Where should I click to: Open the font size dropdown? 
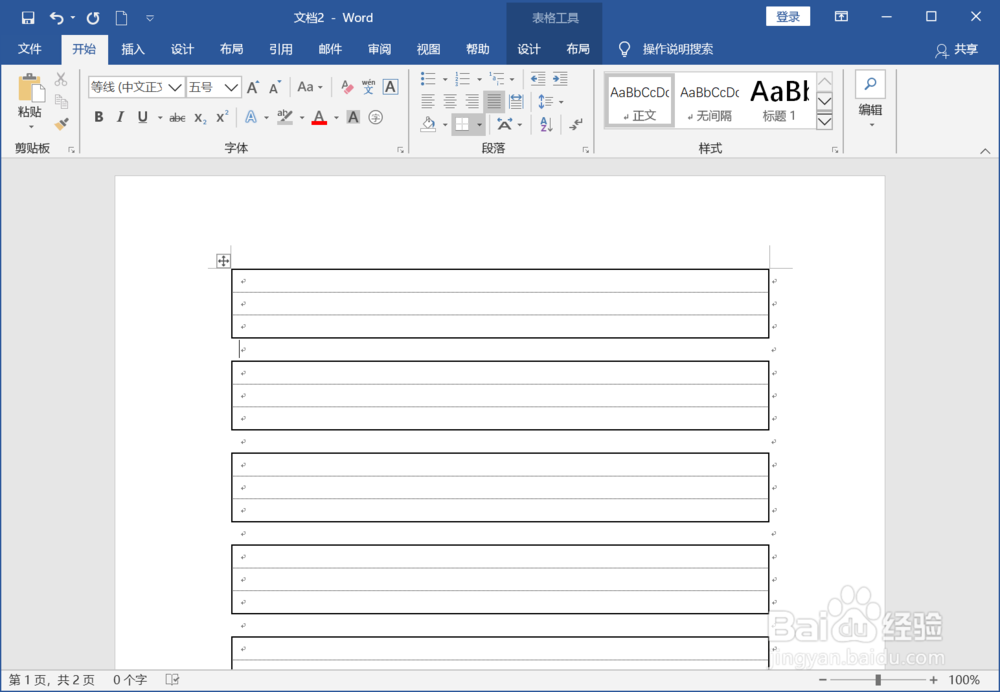click(232, 87)
